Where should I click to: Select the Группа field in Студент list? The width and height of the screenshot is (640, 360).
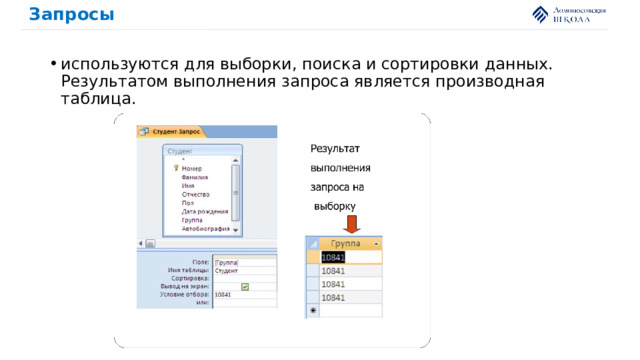click(x=192, y=220)
